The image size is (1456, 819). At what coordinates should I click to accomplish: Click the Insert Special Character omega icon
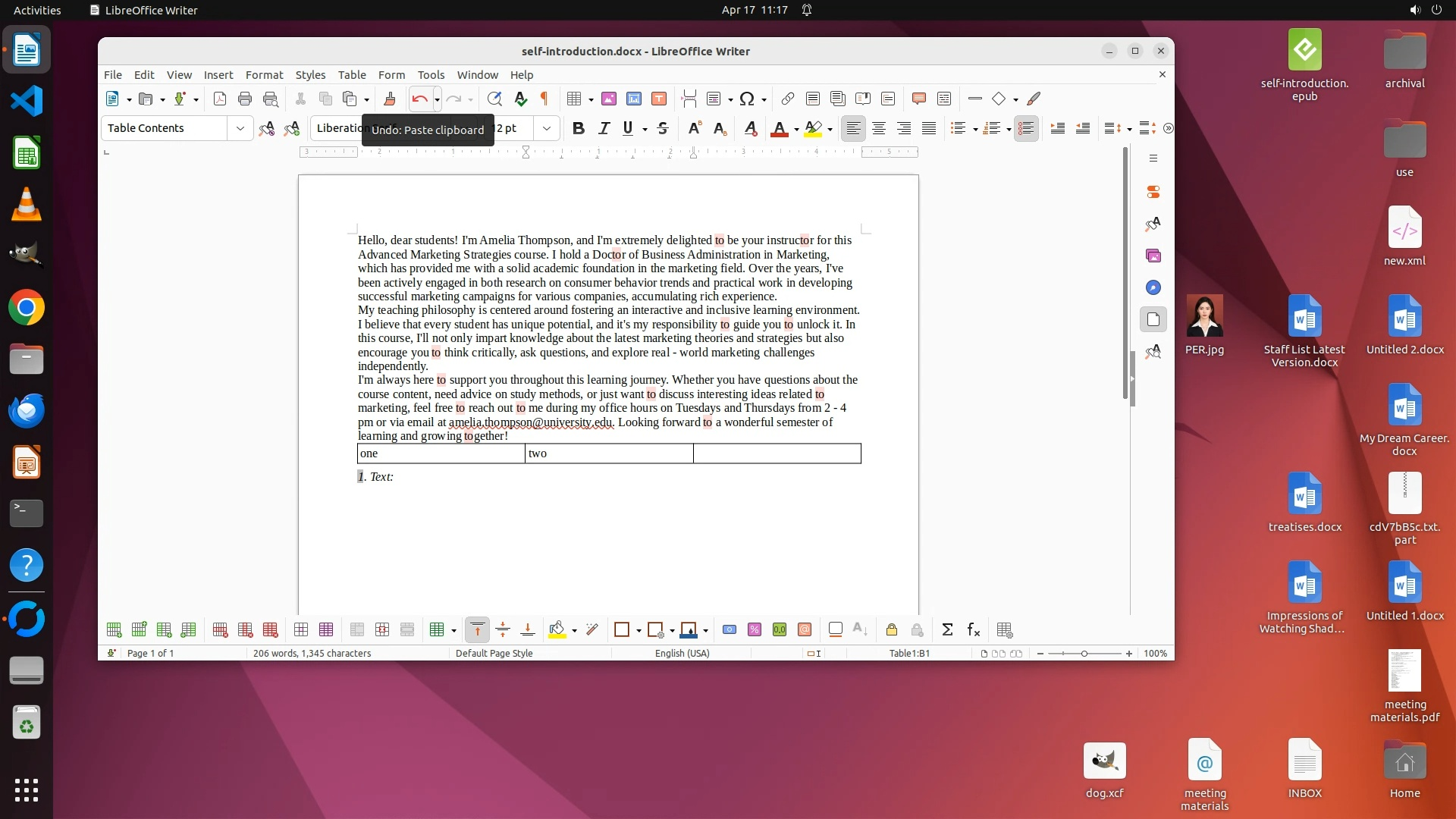tap(747, 99)
